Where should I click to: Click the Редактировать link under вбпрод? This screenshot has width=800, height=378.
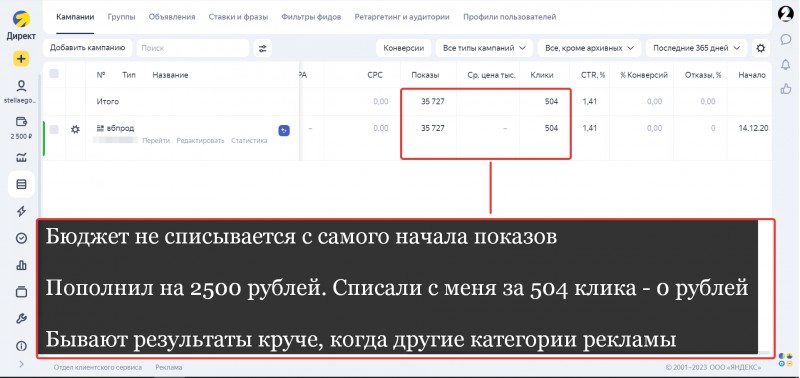tap(201, 141)
